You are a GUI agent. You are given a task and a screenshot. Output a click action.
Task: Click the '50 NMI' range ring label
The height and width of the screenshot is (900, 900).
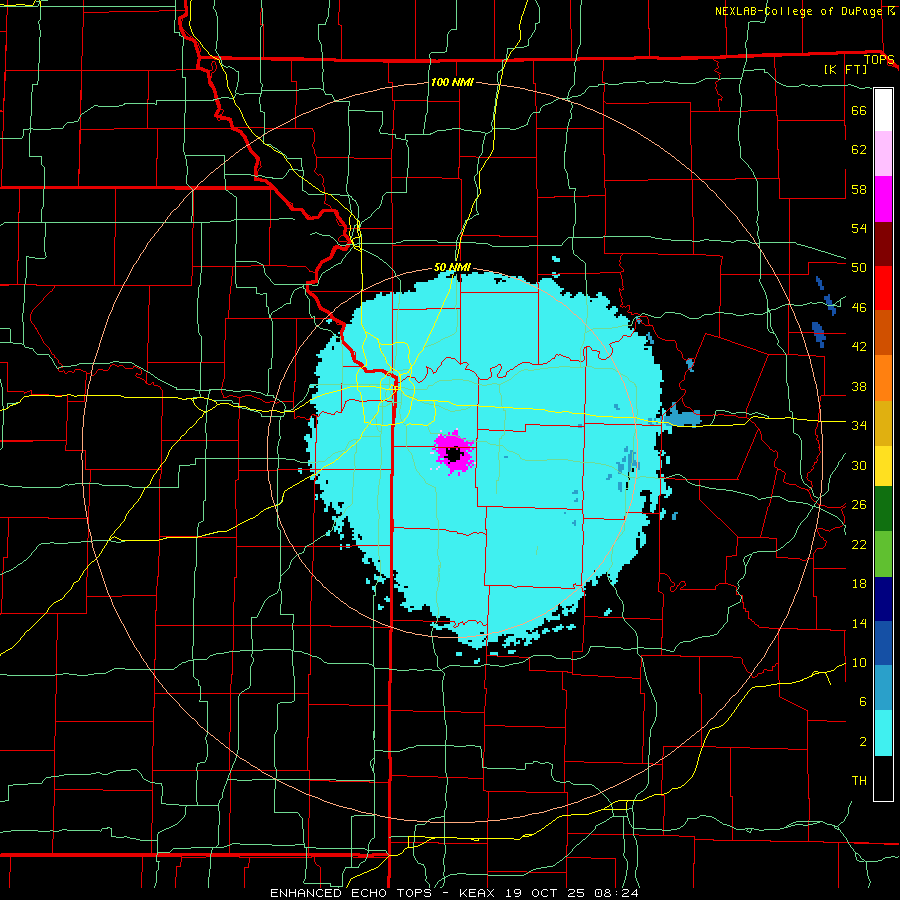[452, 267]
